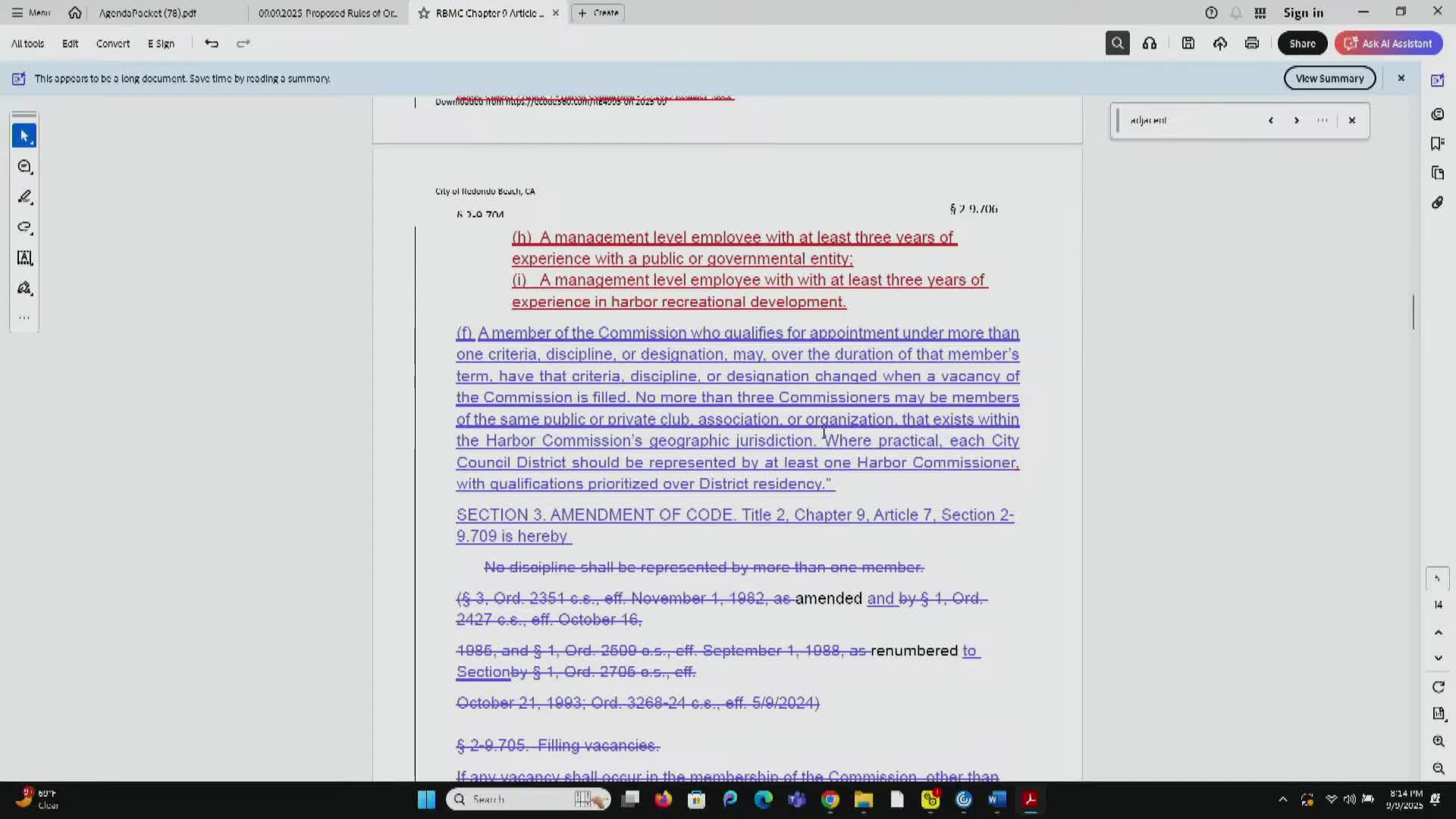1456x819 pixels.
Task: Go to next find result
Action: [x=1297, y=121]
